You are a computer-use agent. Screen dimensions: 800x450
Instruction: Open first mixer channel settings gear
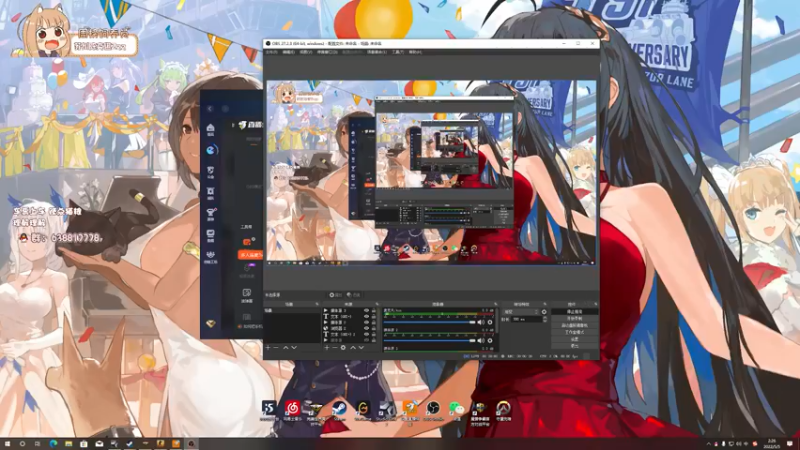490,322
